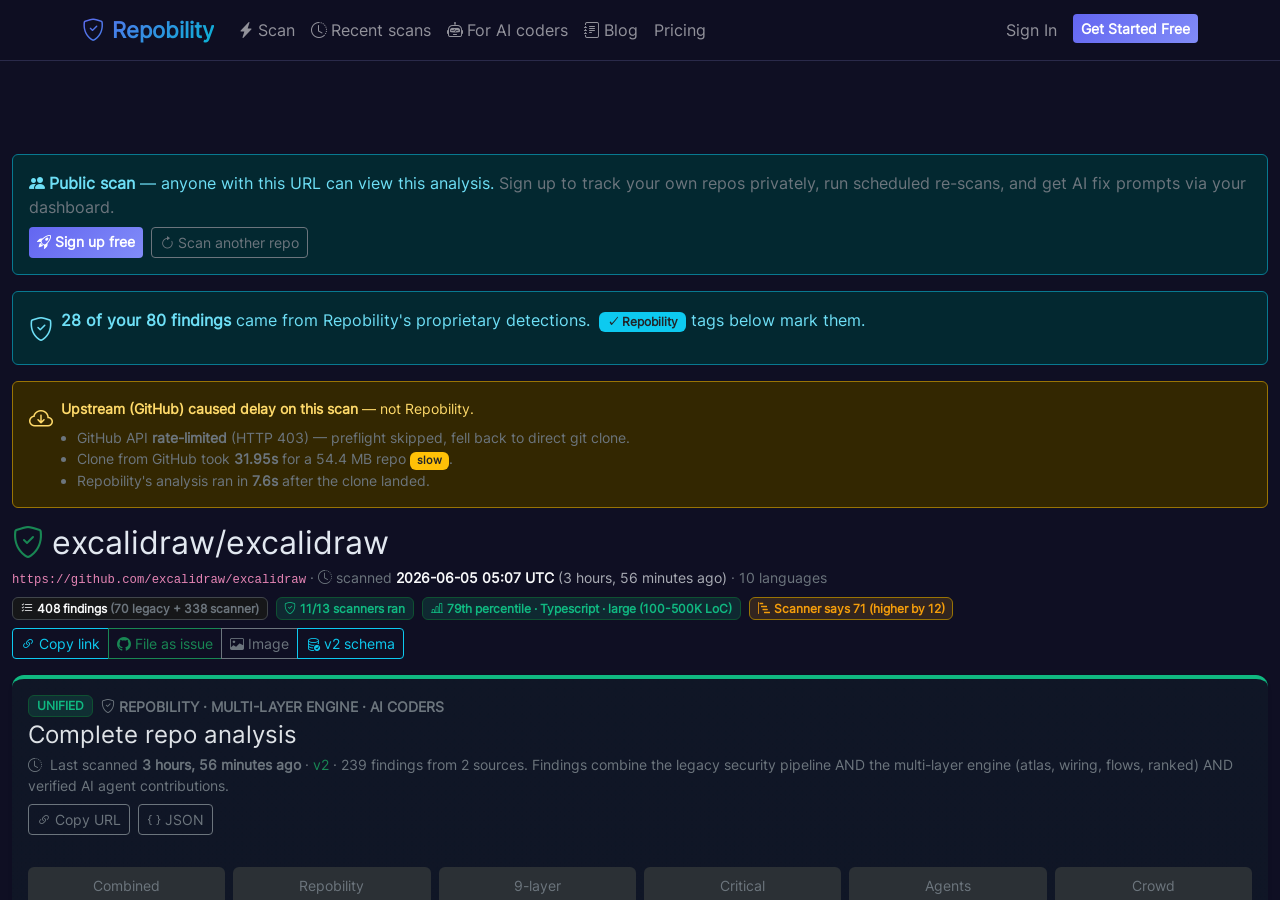Switch to the Crowd tab
Image resolution: width=1280 pixels, height=900 pixels.
(1153, 886)
